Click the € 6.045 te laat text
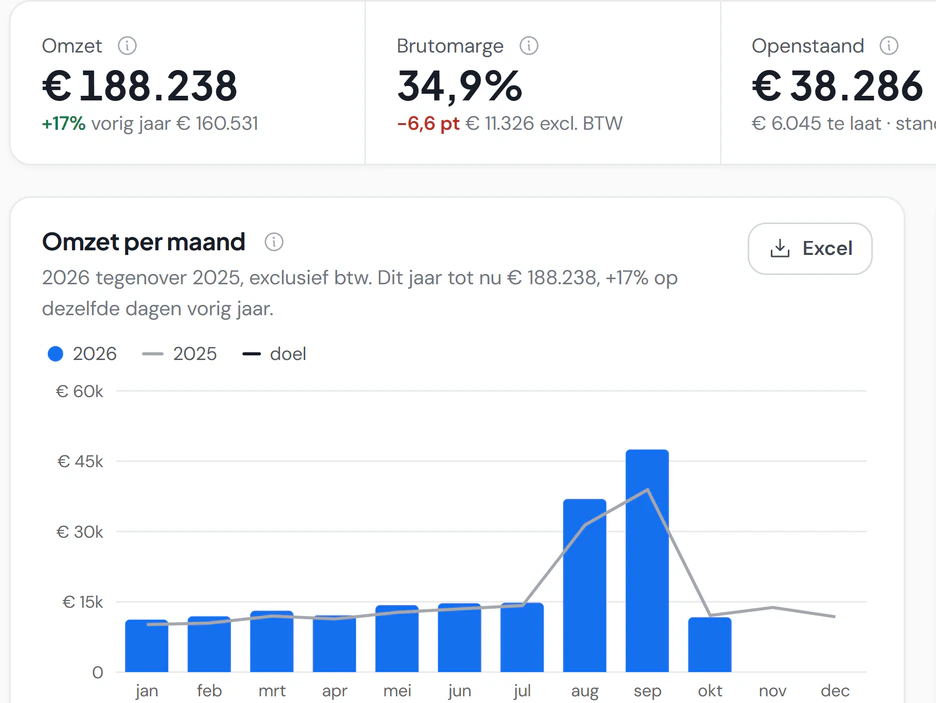Screen dimensions: 936x703 [x=816, y=124]
